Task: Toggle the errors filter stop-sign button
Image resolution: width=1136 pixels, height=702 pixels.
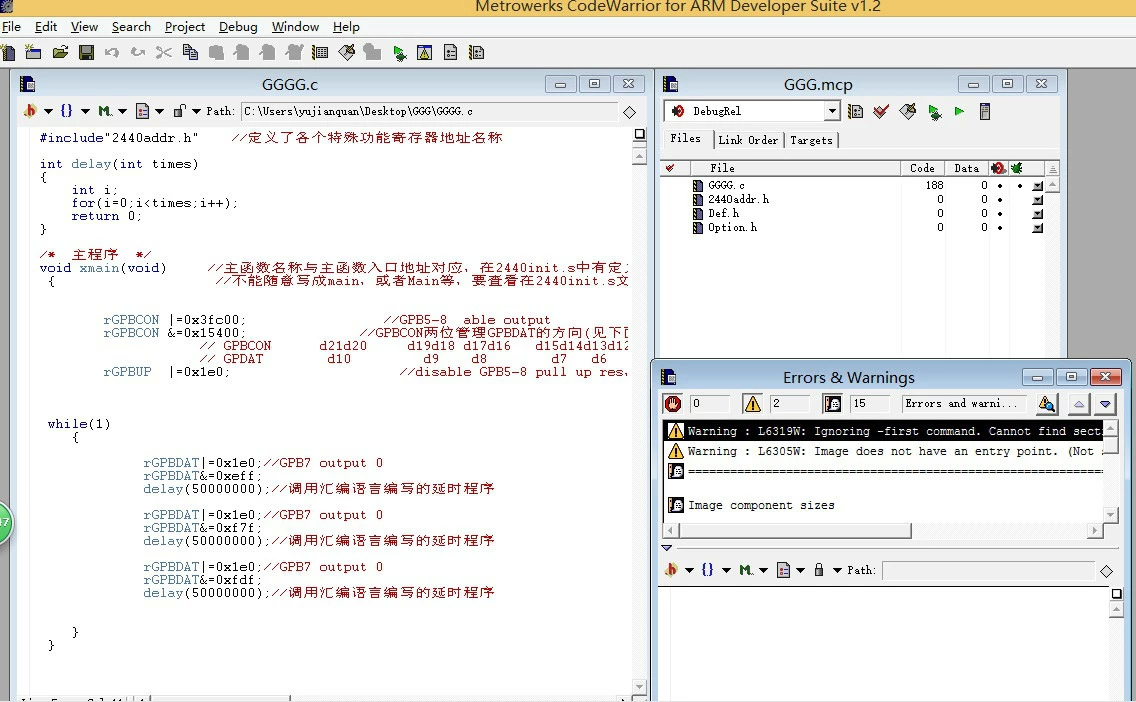Action: point(673,403)
